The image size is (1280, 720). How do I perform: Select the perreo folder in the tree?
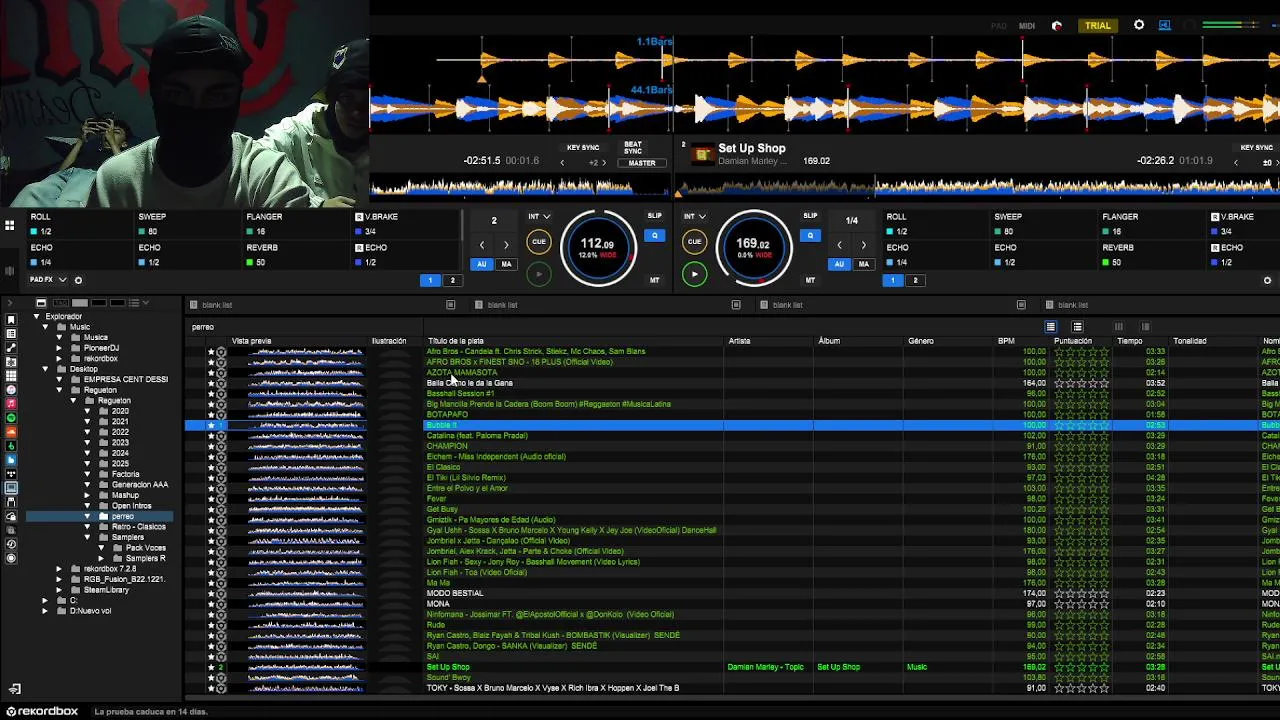pos(123,516)
